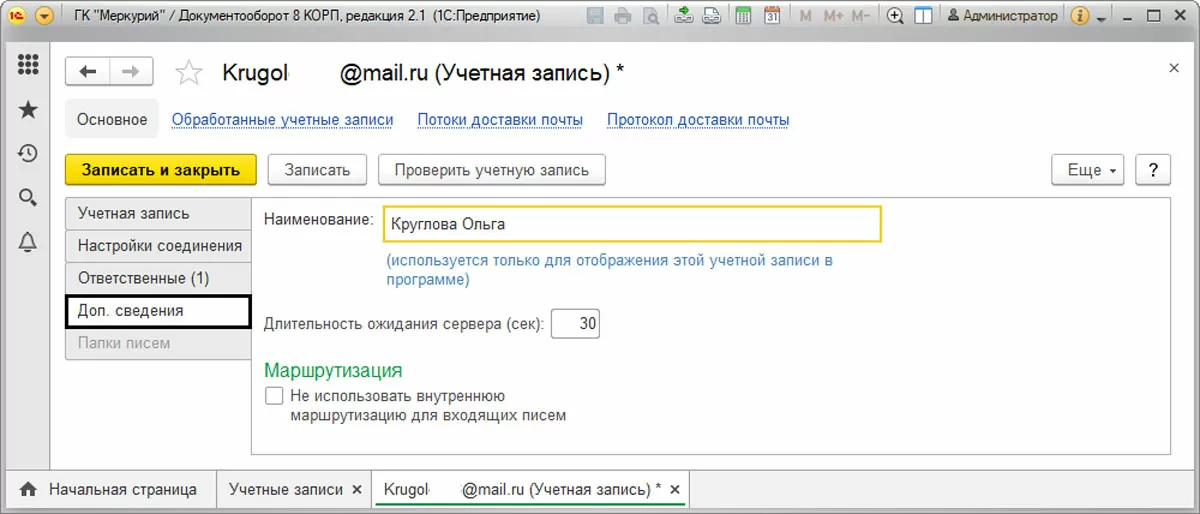
Task: Click the Маршрутизация section heading
Action: click(333, 371)
